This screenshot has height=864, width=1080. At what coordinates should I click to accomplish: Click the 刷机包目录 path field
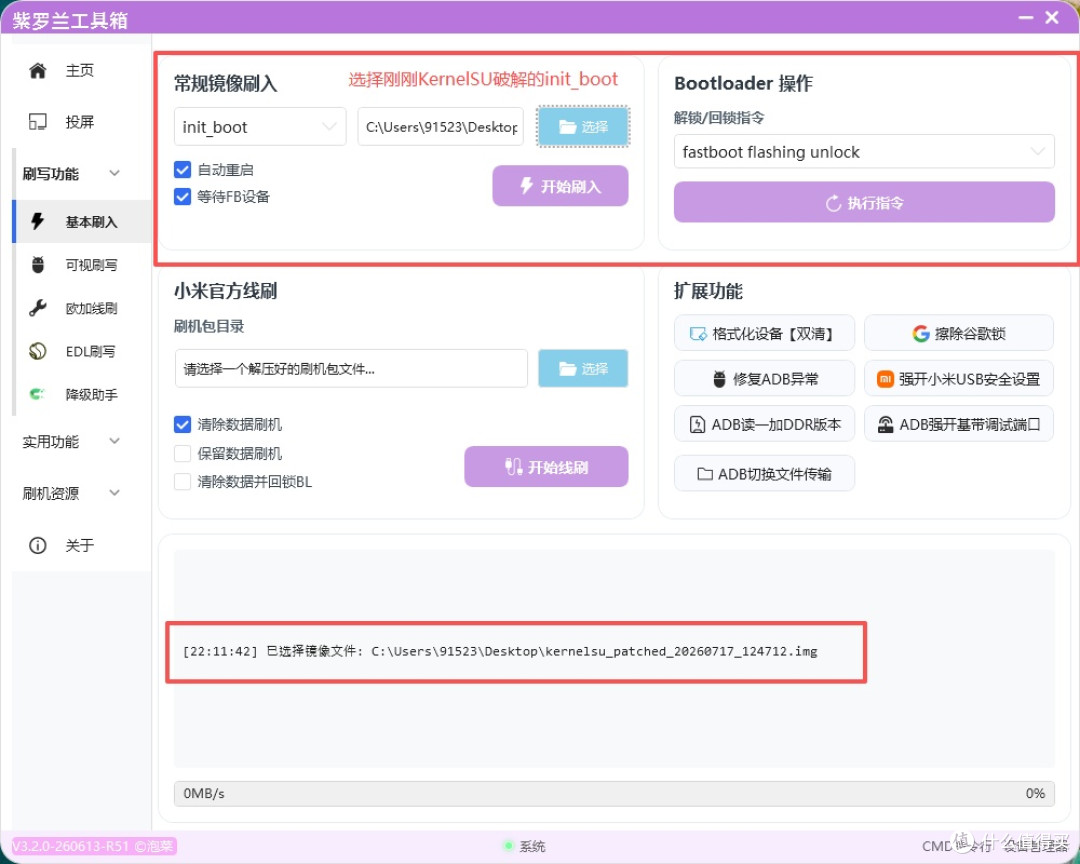(x=351, y=369)
